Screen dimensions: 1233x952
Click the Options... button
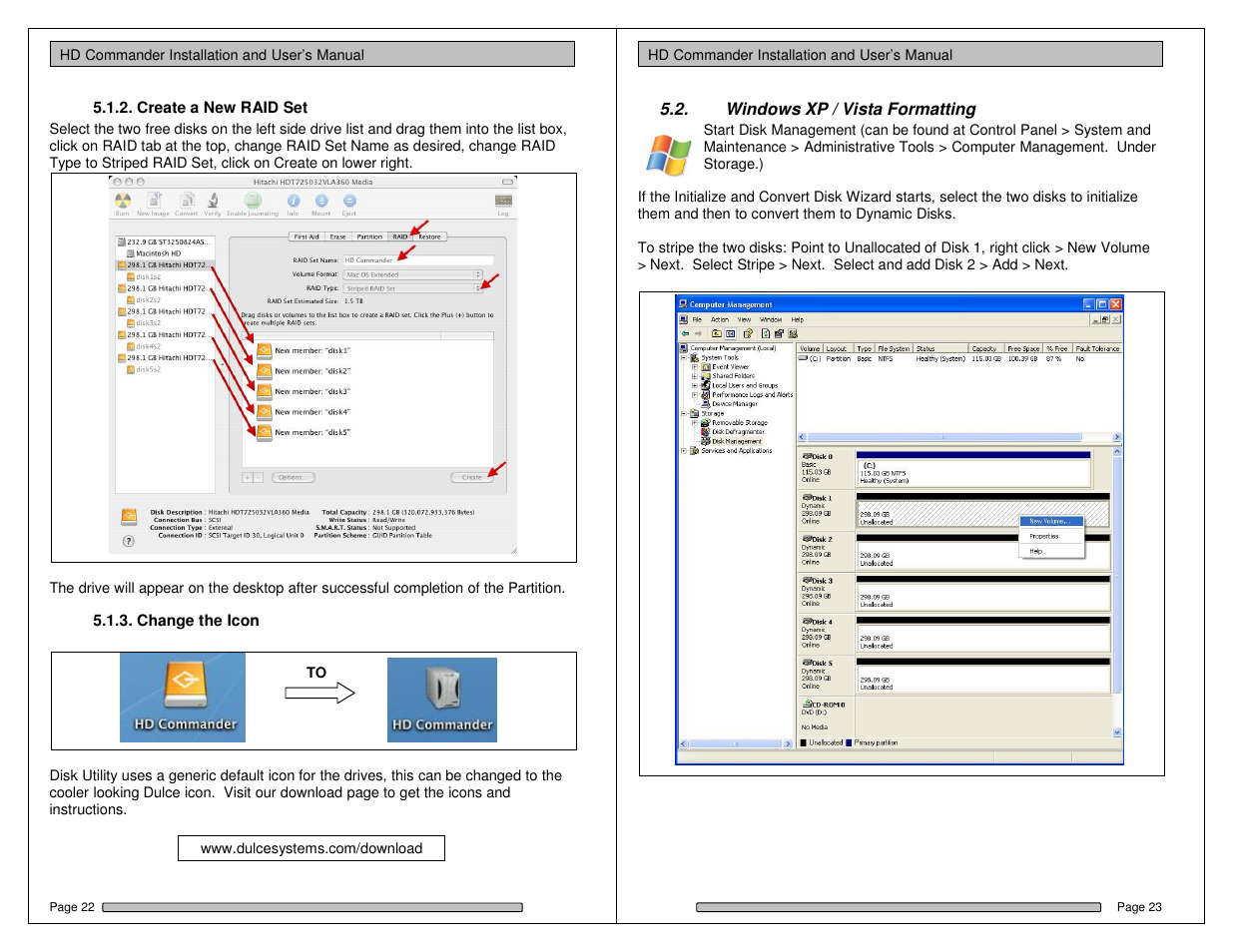[x=292, y=477]
